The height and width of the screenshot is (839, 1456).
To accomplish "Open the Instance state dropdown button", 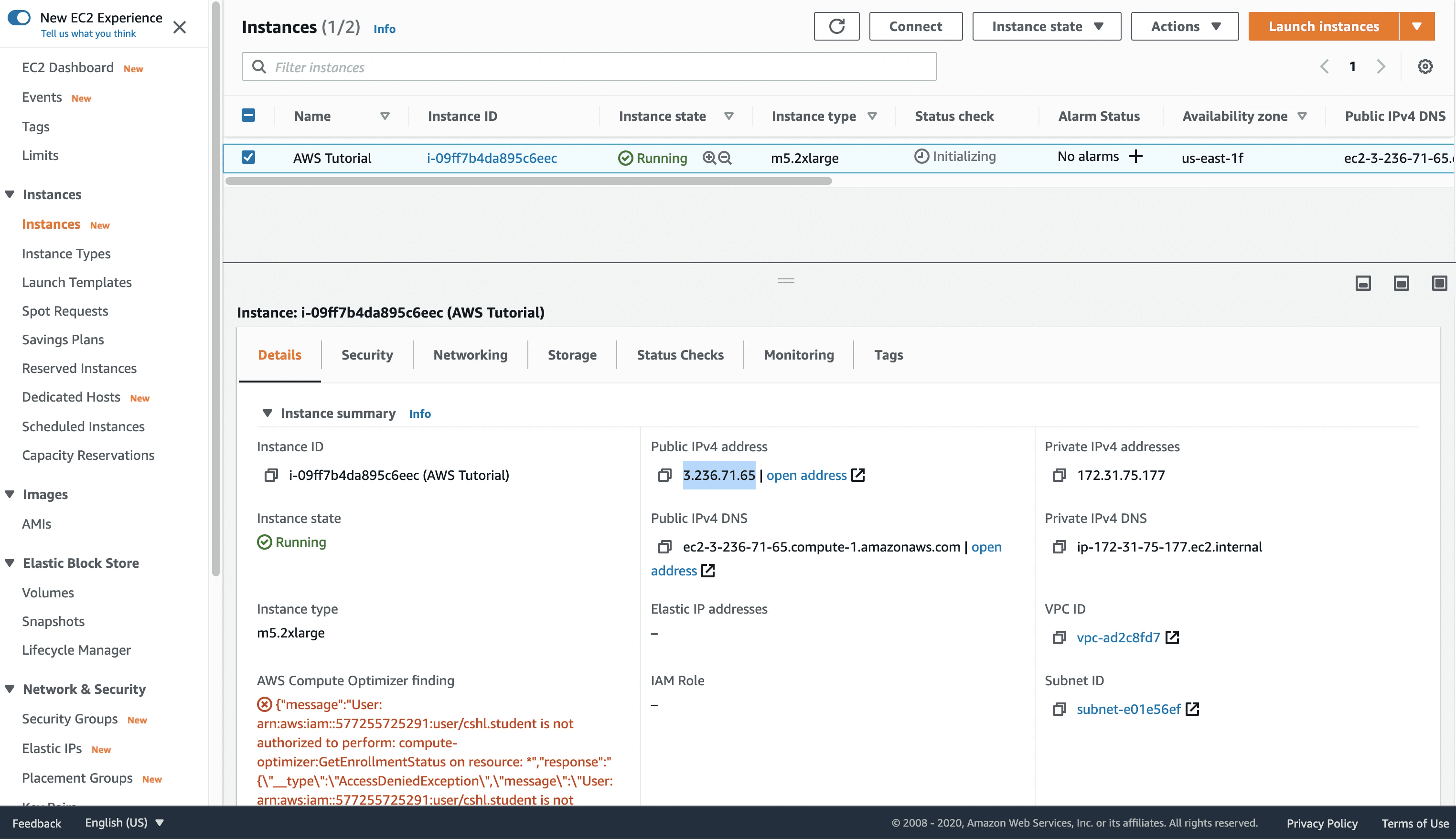I will 1046,27.
